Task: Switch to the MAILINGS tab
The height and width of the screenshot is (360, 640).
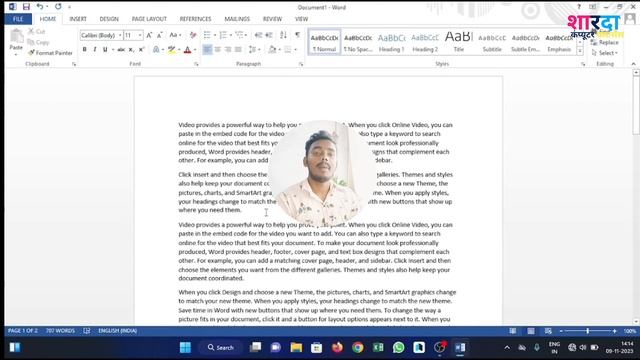Action: [237, 19]
